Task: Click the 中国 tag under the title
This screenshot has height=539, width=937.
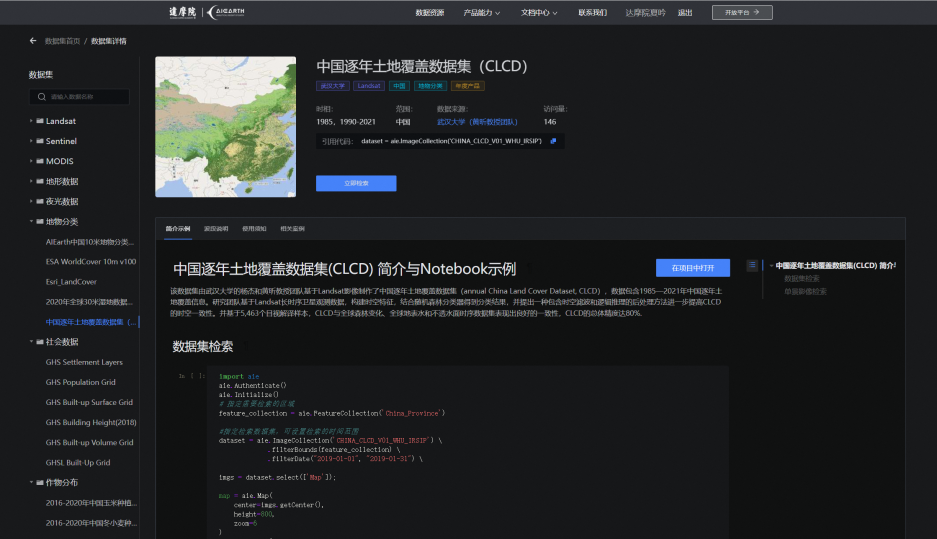Action: 399,86
